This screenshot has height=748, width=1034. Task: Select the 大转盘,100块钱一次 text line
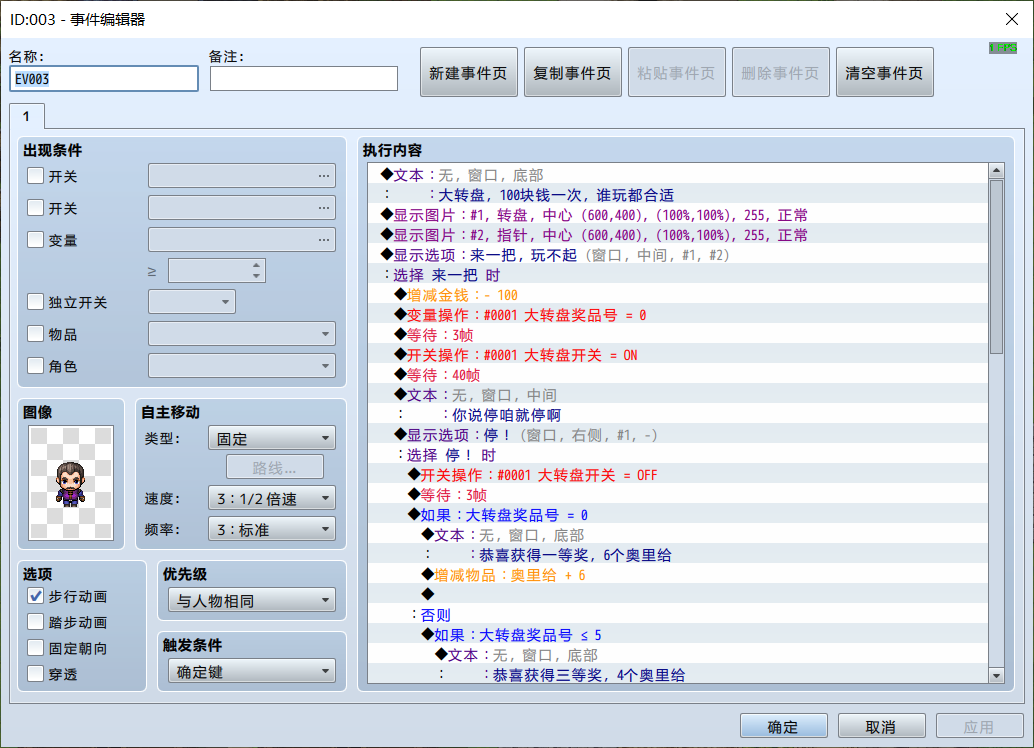click(678, 195)
